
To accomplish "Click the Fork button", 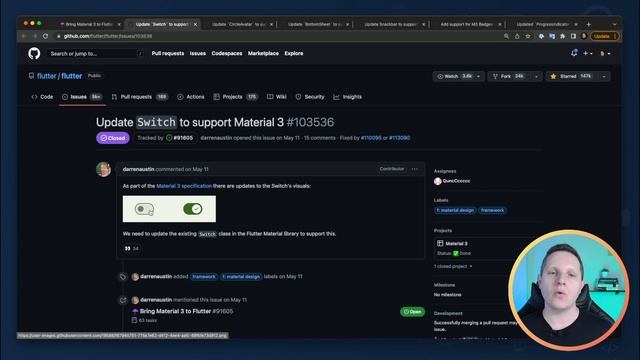I will pyautogui.click(x=509, y=76).
